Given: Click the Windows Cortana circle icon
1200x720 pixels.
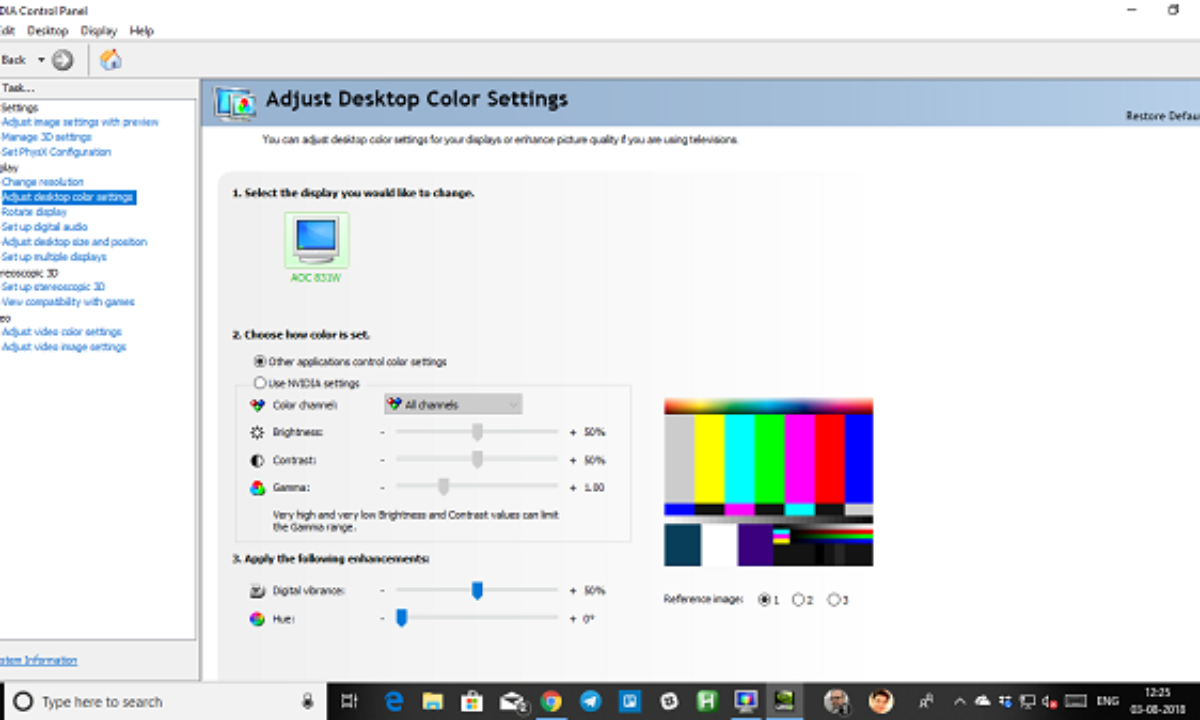Looking at the screenshot, I should 22,701.
